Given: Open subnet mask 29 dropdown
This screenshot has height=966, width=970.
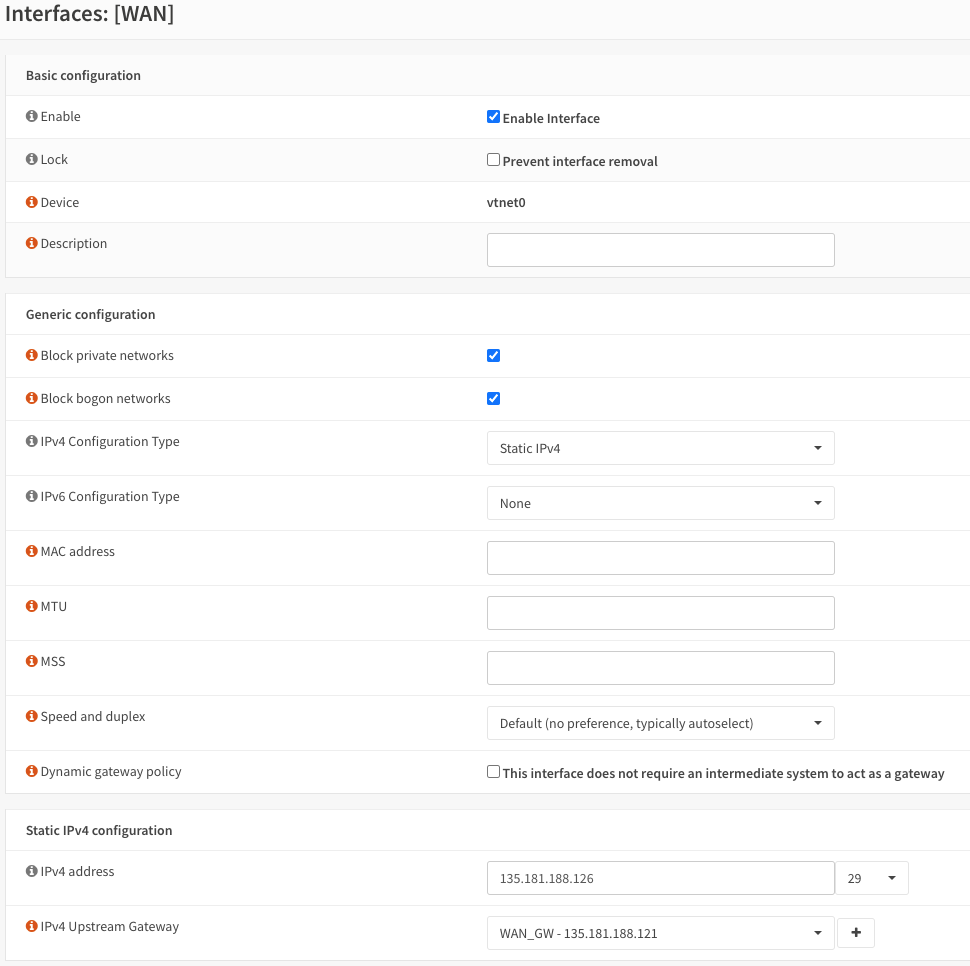Looking at the screenshot, I should 872,878.
